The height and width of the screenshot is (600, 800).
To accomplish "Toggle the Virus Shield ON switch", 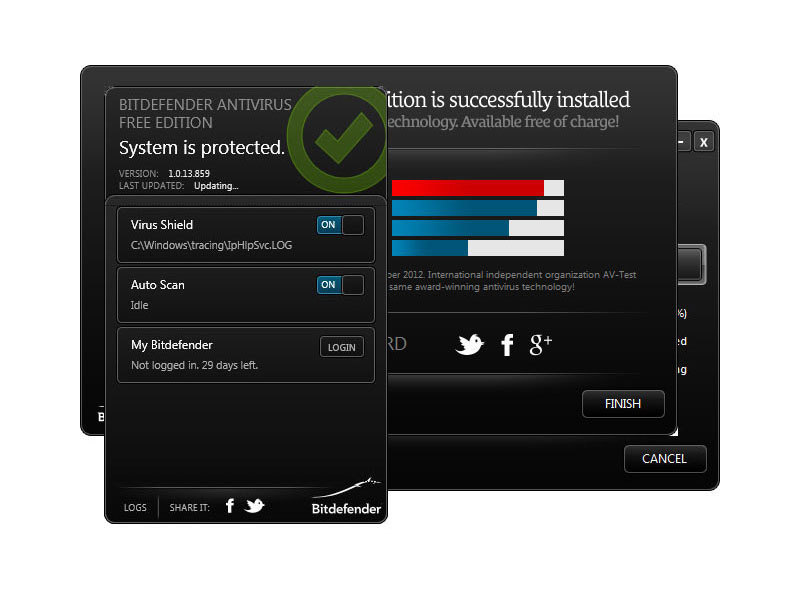I will click(x=340, y=225).
